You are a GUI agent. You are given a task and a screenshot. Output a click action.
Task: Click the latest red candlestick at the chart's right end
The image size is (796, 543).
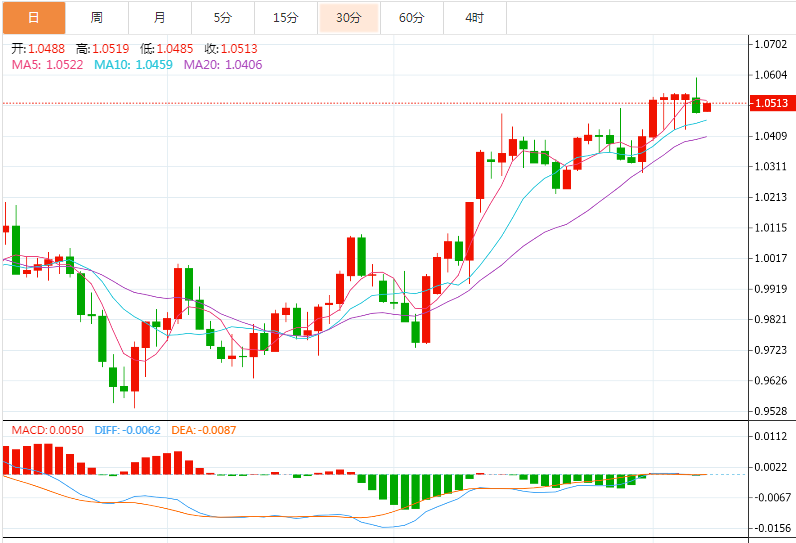707,107
